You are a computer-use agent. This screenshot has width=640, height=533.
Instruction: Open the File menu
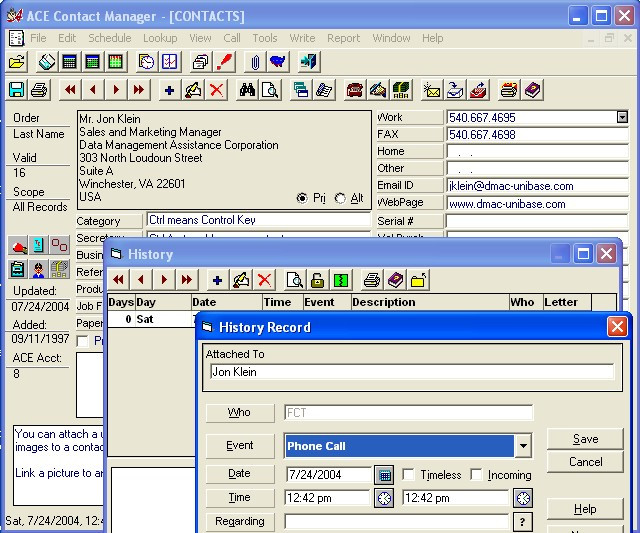click(x=38, y=38)
